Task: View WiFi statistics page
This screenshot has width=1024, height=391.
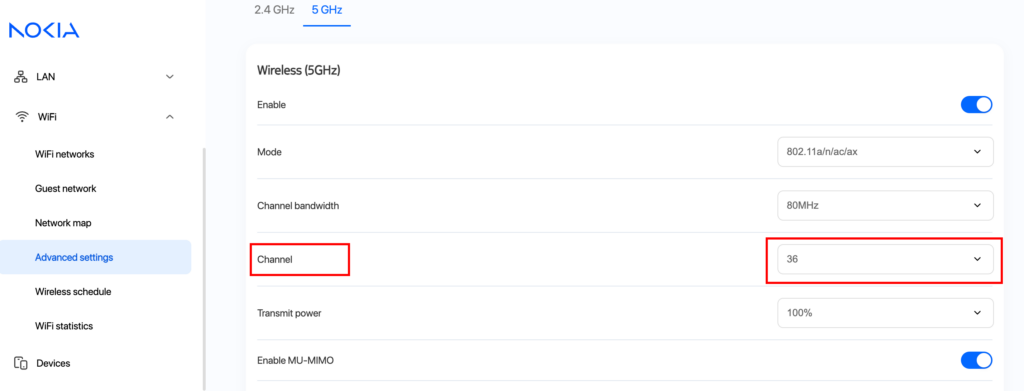Action: tap(64, 326)
